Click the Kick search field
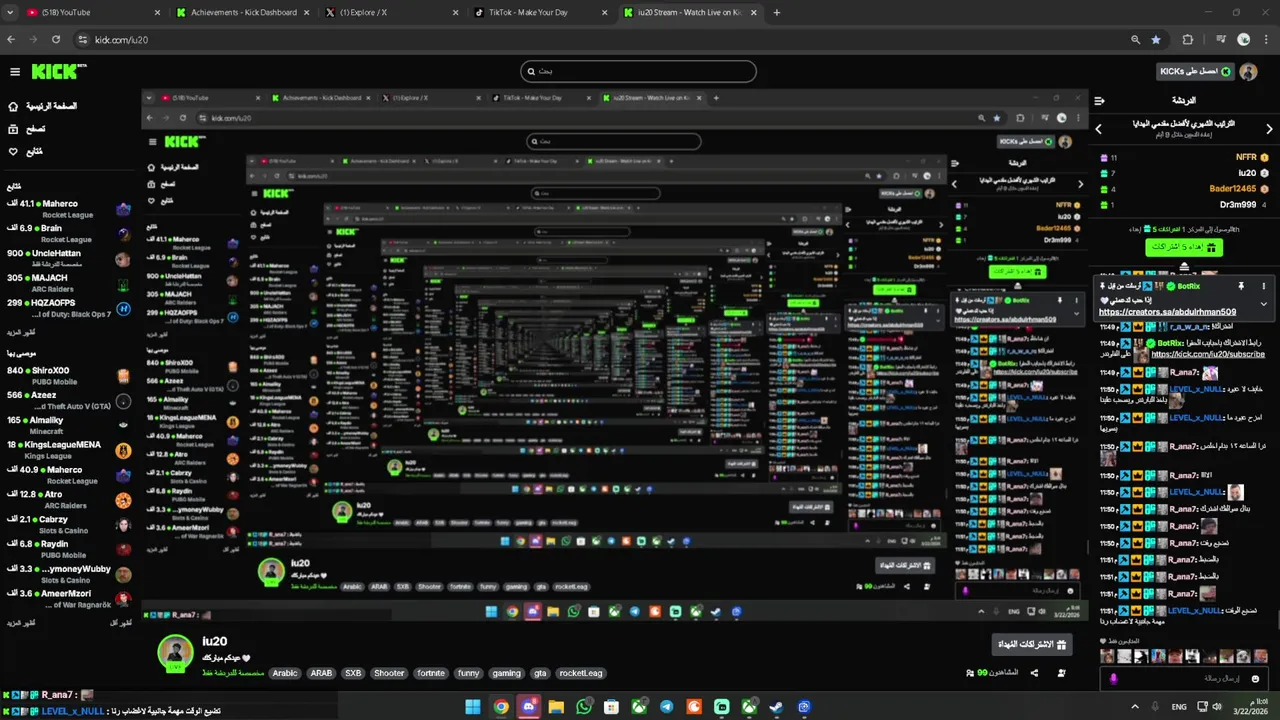Image resolution: width=1280 pixels, height=720 pixels. coord(638,71)
